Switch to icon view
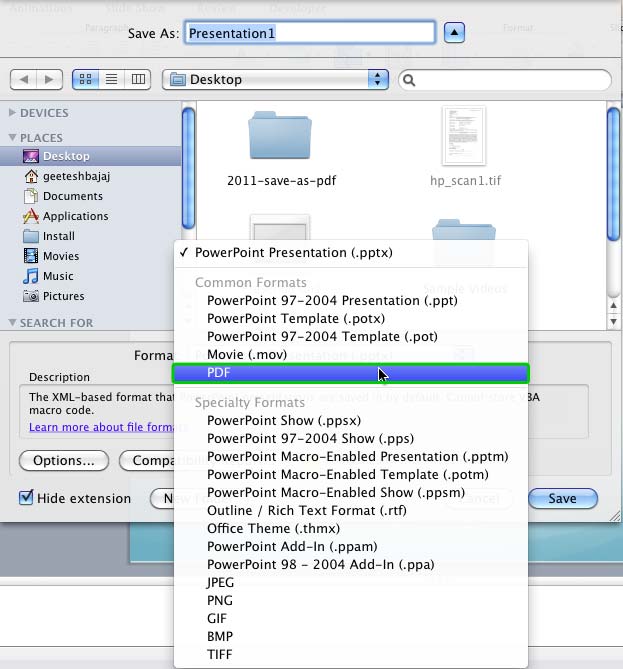The height and width of the screenshot is (669, 623). click(x=85, y=79)
